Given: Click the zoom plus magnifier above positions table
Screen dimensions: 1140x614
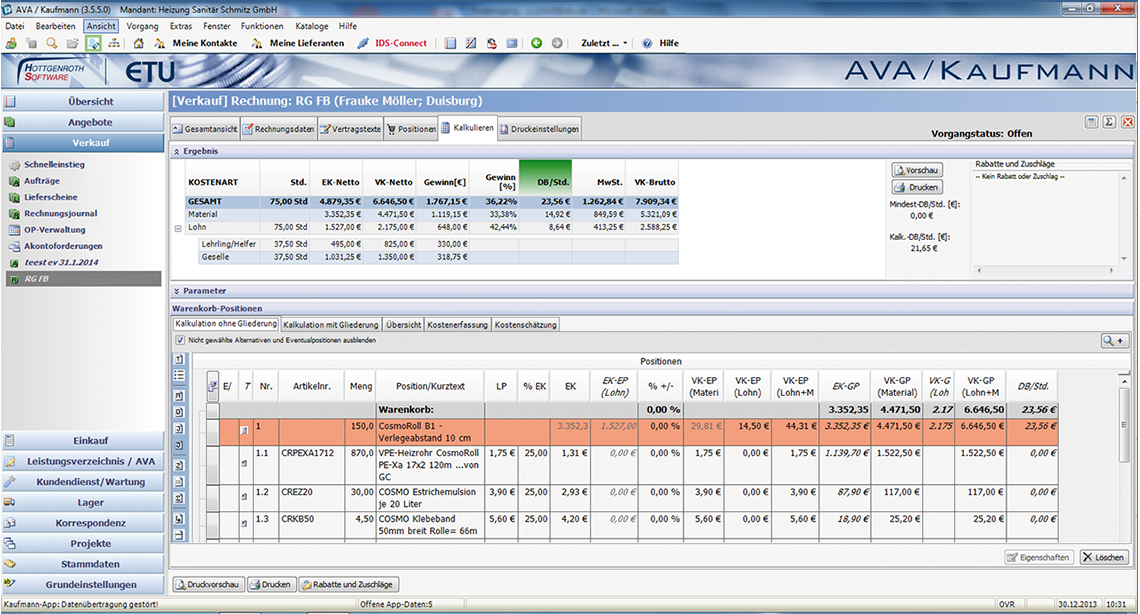Looking at the screenshot, I should tap(1114, 341).
